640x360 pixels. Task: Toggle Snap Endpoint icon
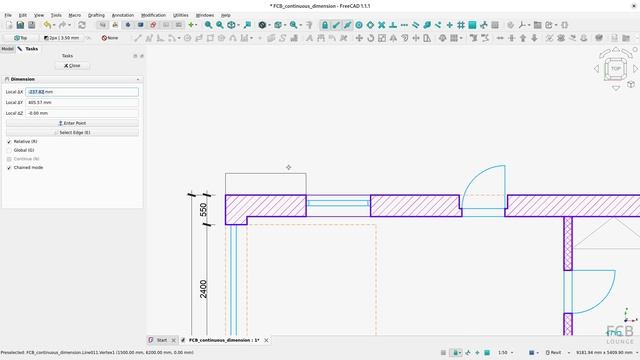[336, 25]
